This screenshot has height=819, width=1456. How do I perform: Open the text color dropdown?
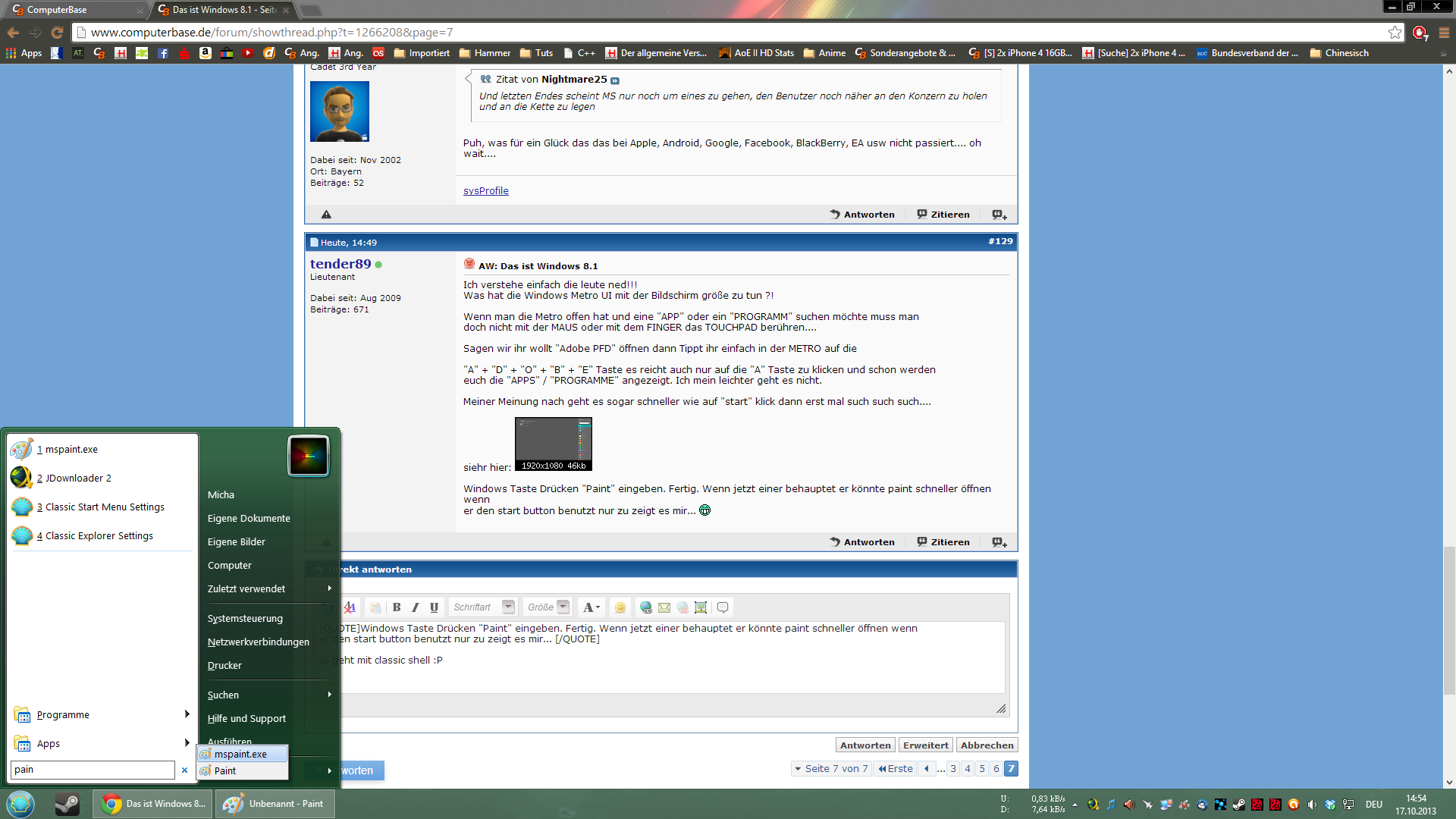click(x=591, y=607)
